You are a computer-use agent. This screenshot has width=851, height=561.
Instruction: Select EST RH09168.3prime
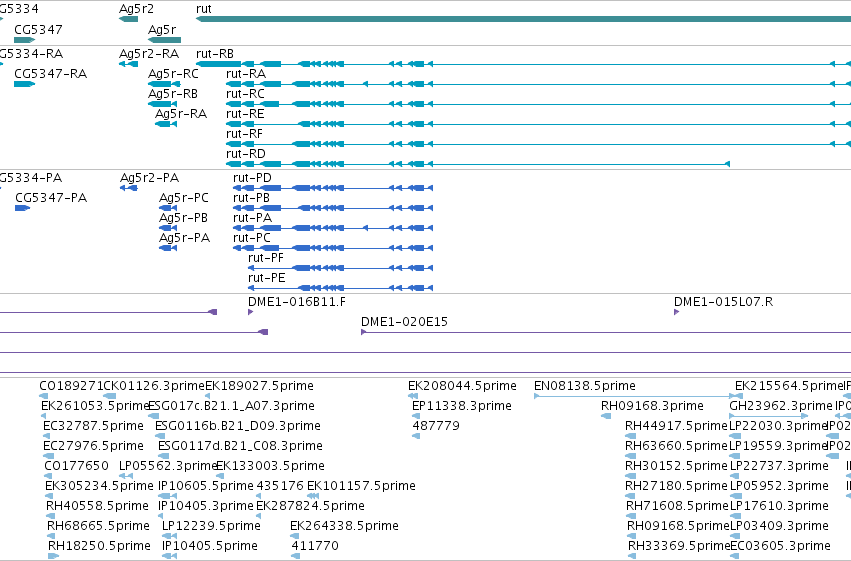(652, 406)
